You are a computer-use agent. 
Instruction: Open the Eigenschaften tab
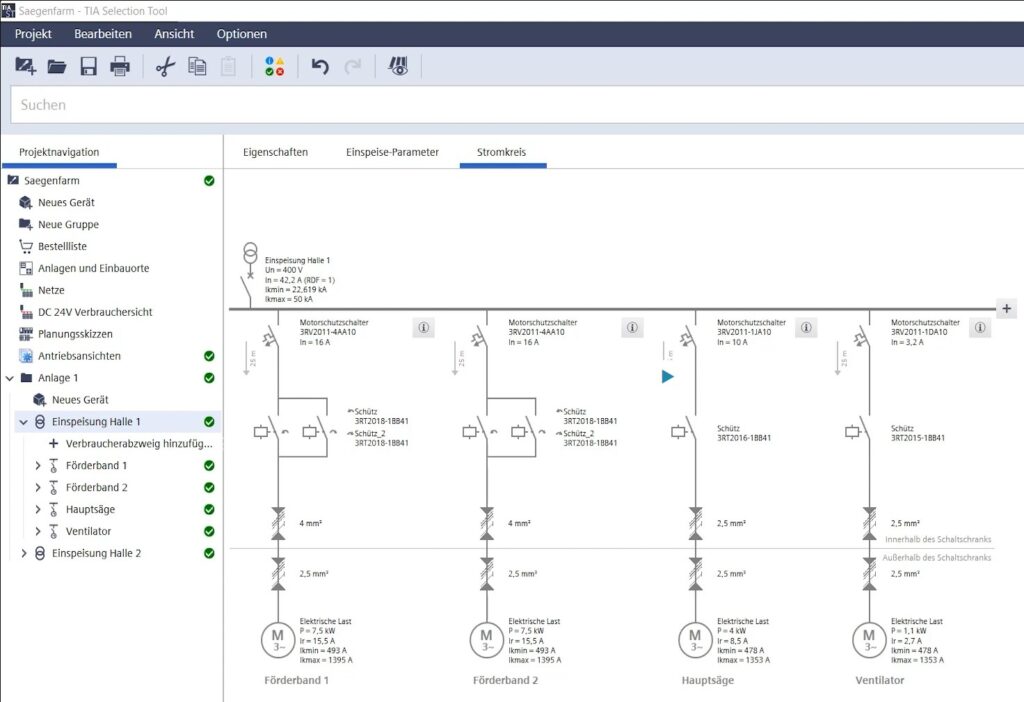(x=276, y=153)
